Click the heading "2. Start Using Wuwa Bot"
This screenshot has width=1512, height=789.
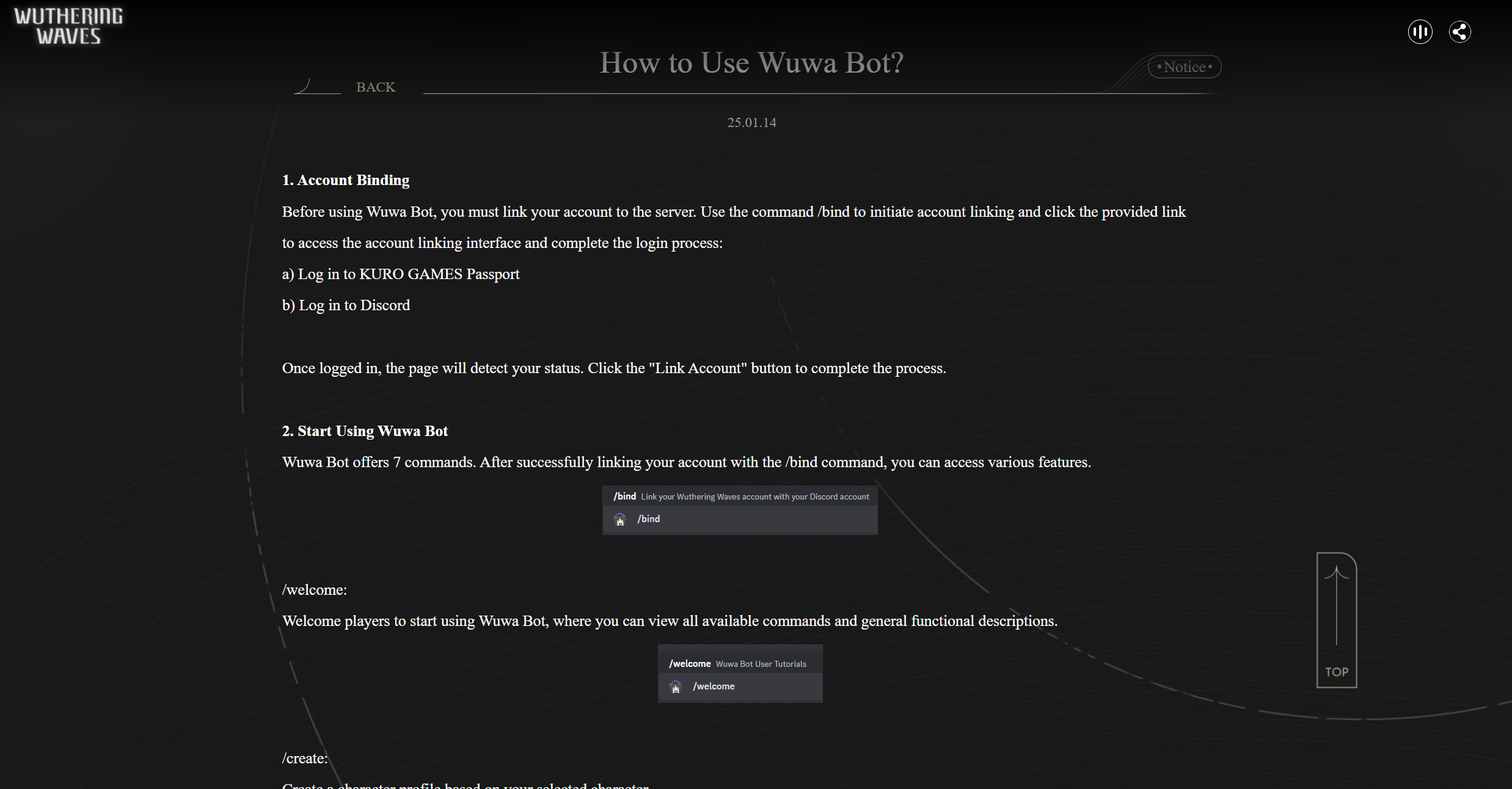pos(365,431)
